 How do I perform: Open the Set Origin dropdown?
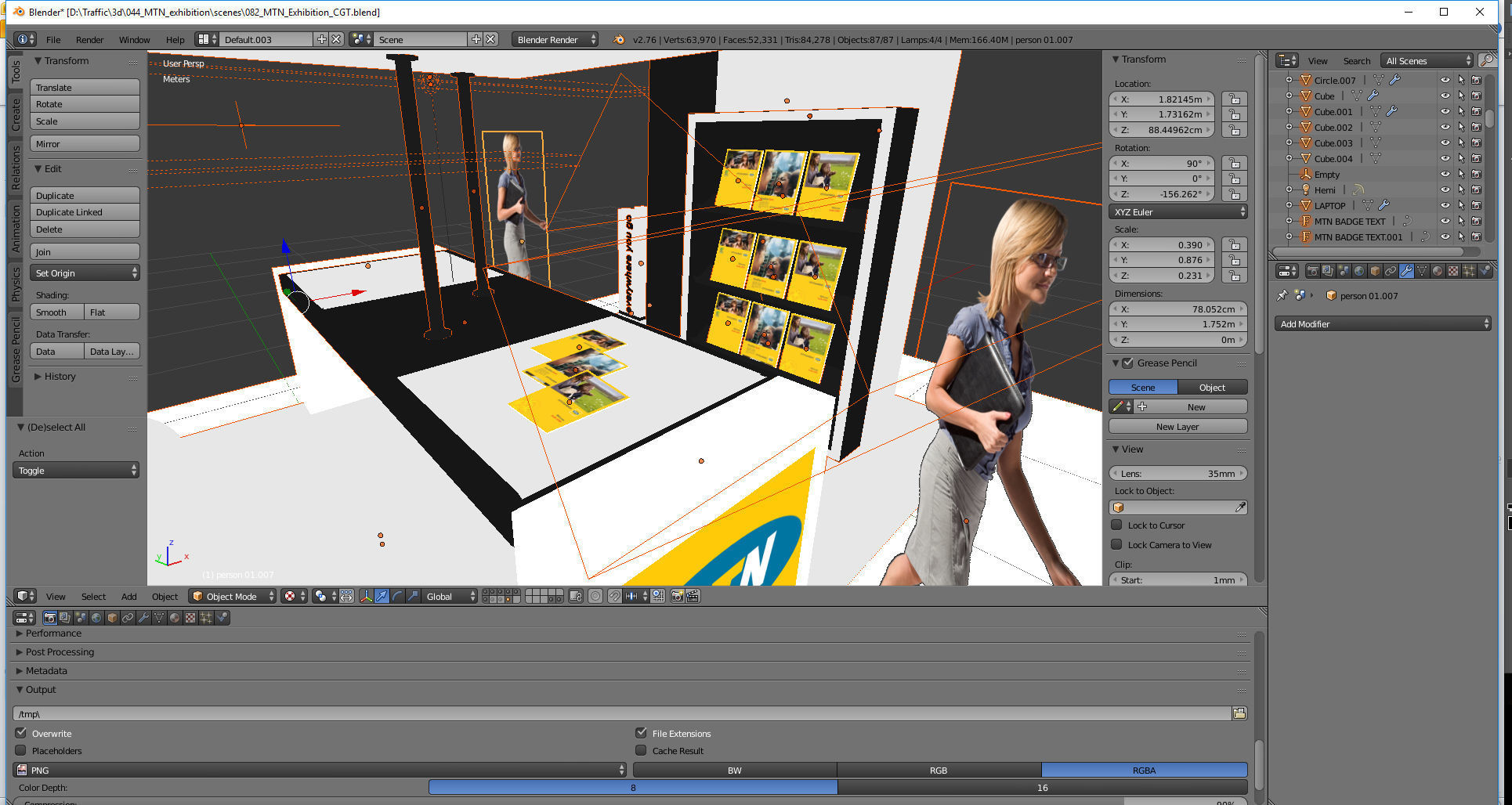click(x=85, y=273)
